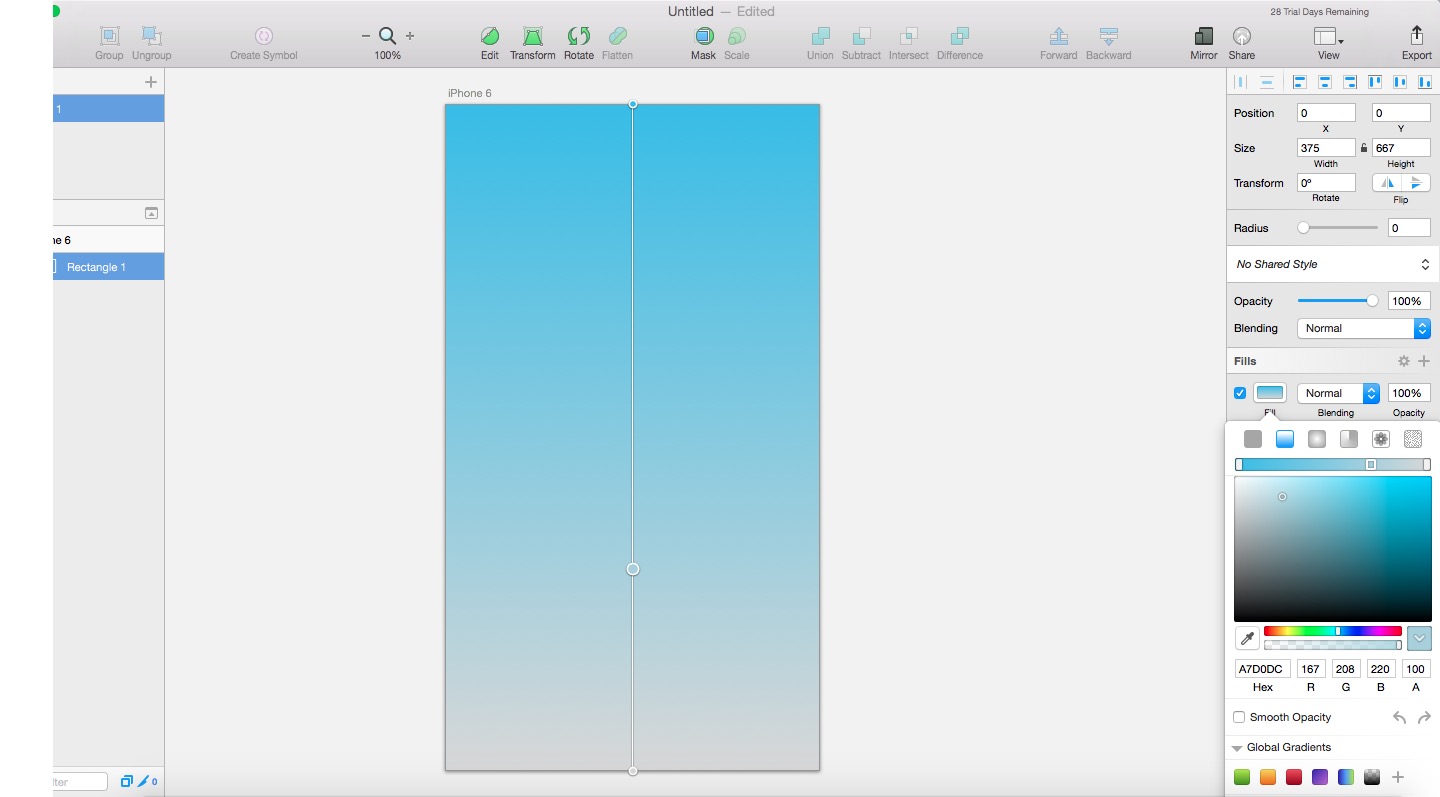
Task: Click the Group toolbar icon
Action: tap(110, 37)
